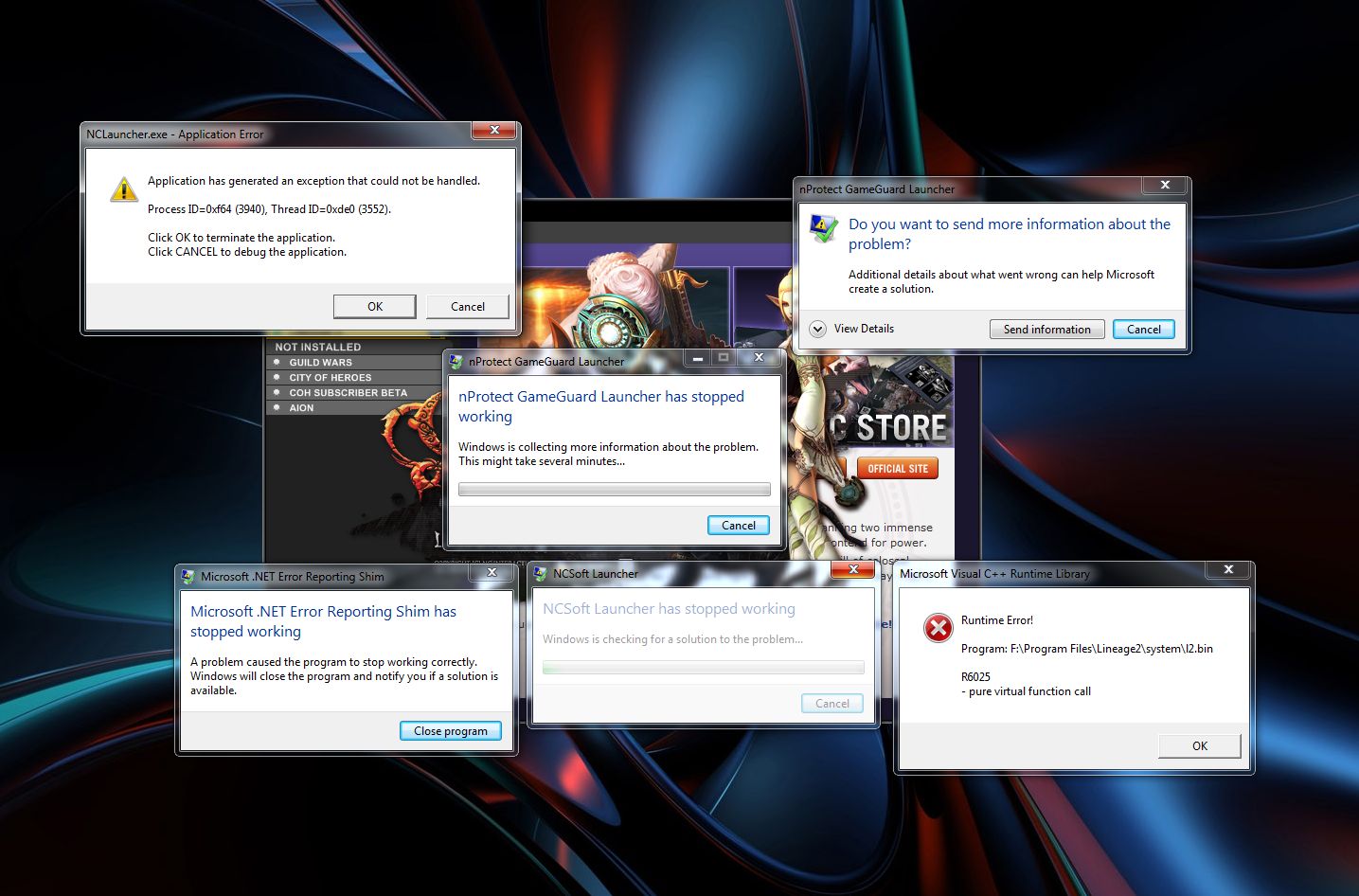Click the NOT INSTALLED section header
Viewport: 1359px width, 896px height.
click(318, 347)
